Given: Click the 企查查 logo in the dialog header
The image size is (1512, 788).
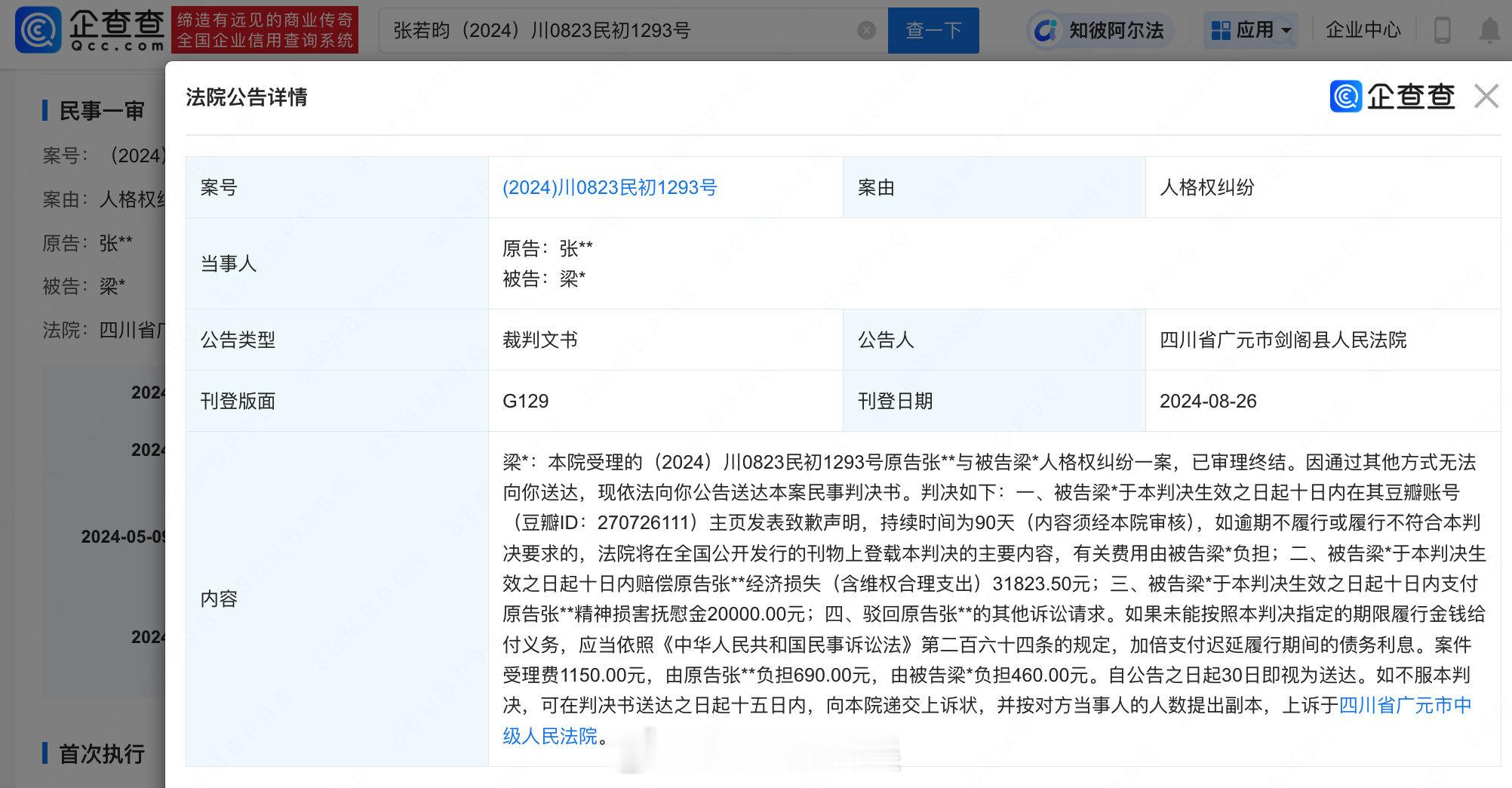Looking at the screenshot, I should point(1392,97).
